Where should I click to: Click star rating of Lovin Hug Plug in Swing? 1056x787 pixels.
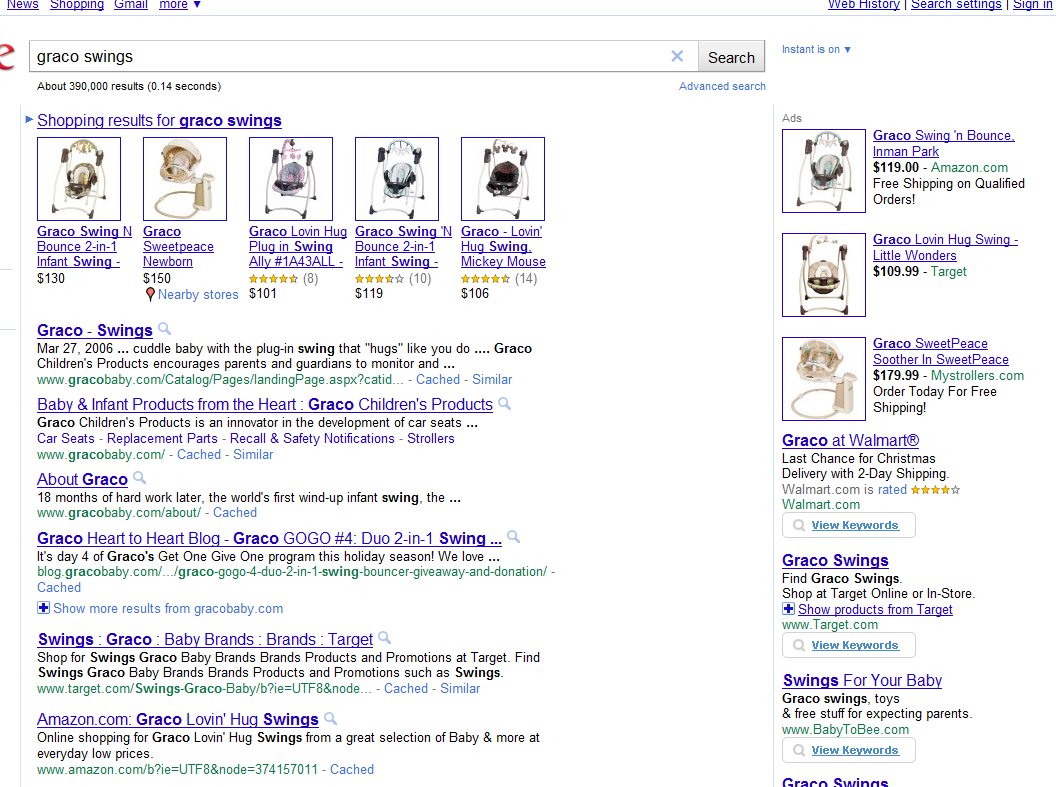coord(273,278)
